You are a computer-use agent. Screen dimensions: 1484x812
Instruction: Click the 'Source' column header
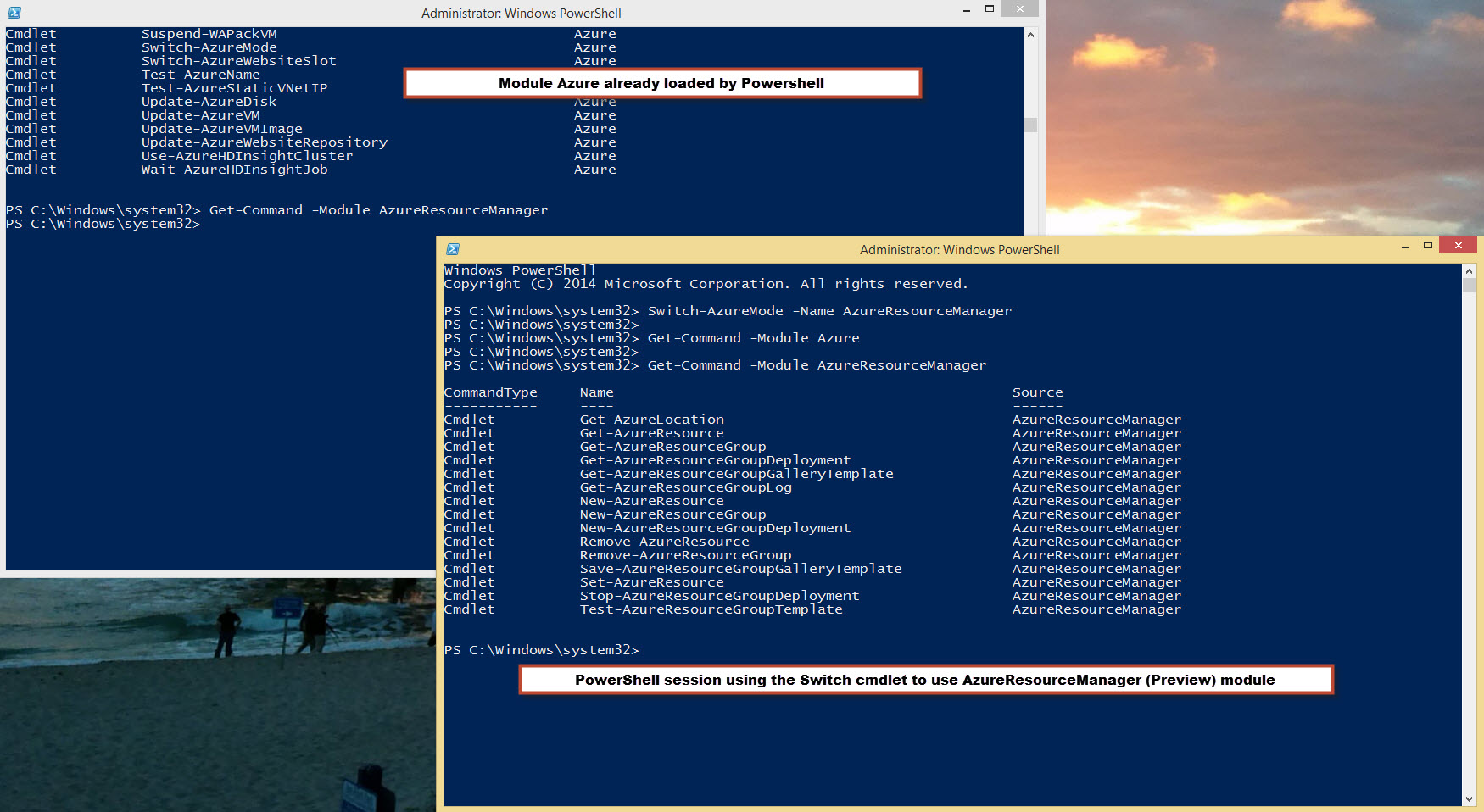point(1038,392)
